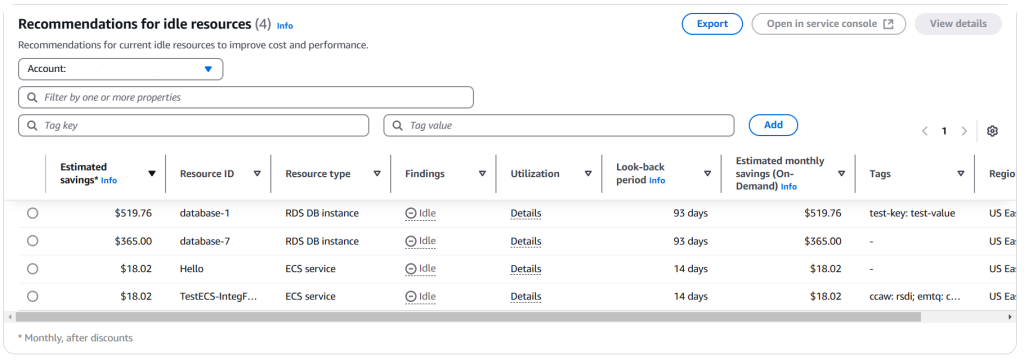Sort by Resource ID column
The height and width of the screenshot is (361, 1024).
pos(257,174)
